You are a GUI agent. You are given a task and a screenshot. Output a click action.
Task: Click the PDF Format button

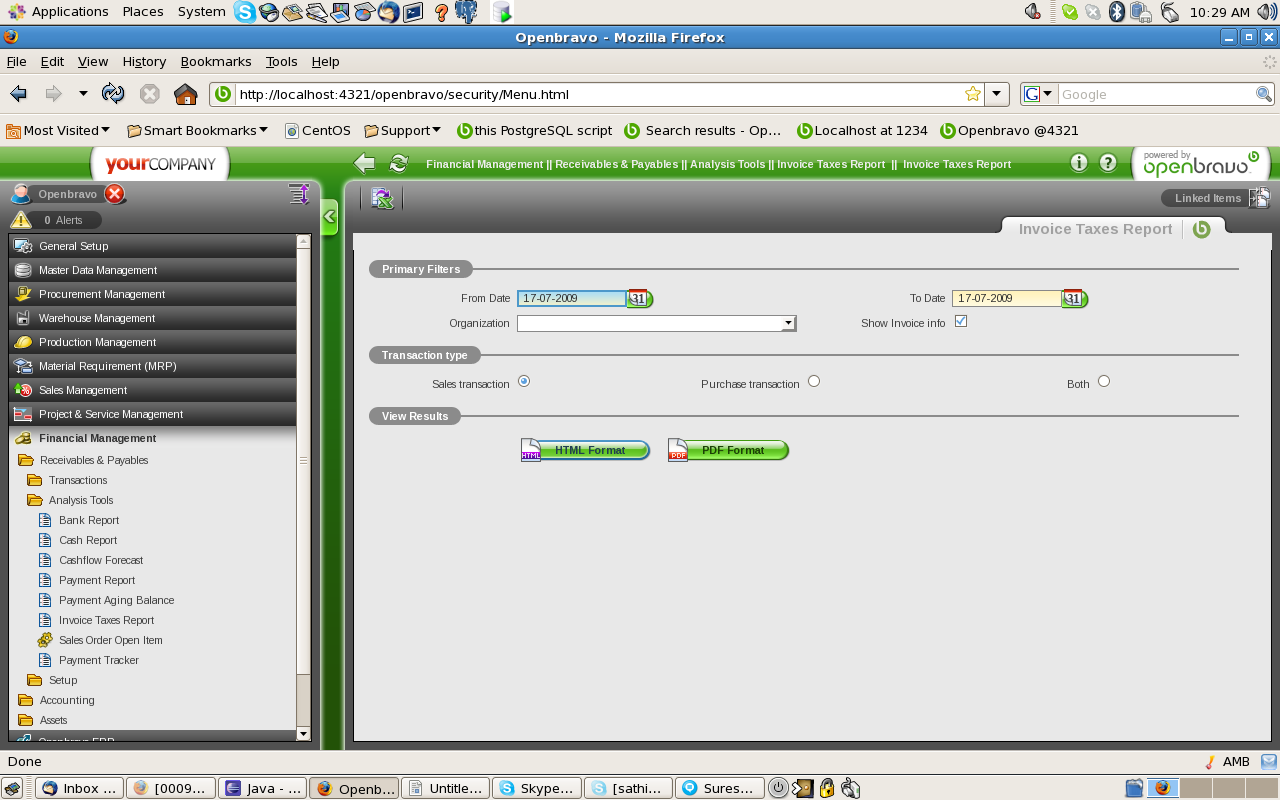click(728, 450)
